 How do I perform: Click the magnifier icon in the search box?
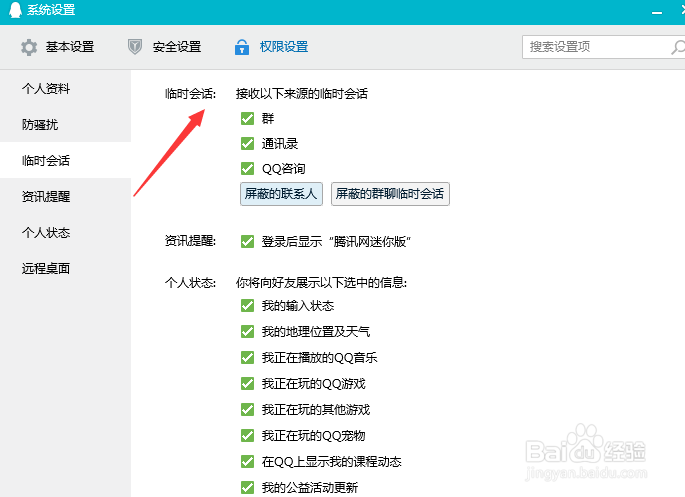point(678,47)
